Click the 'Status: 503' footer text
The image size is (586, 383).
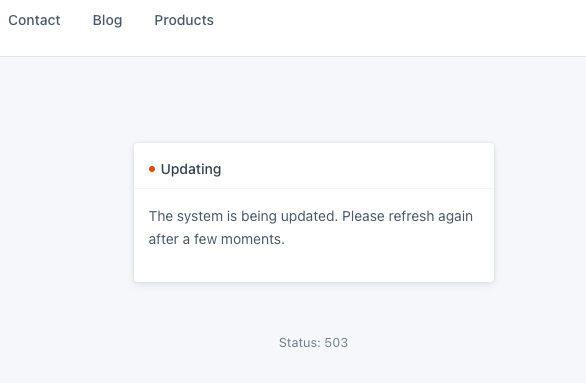coord(313,343)
